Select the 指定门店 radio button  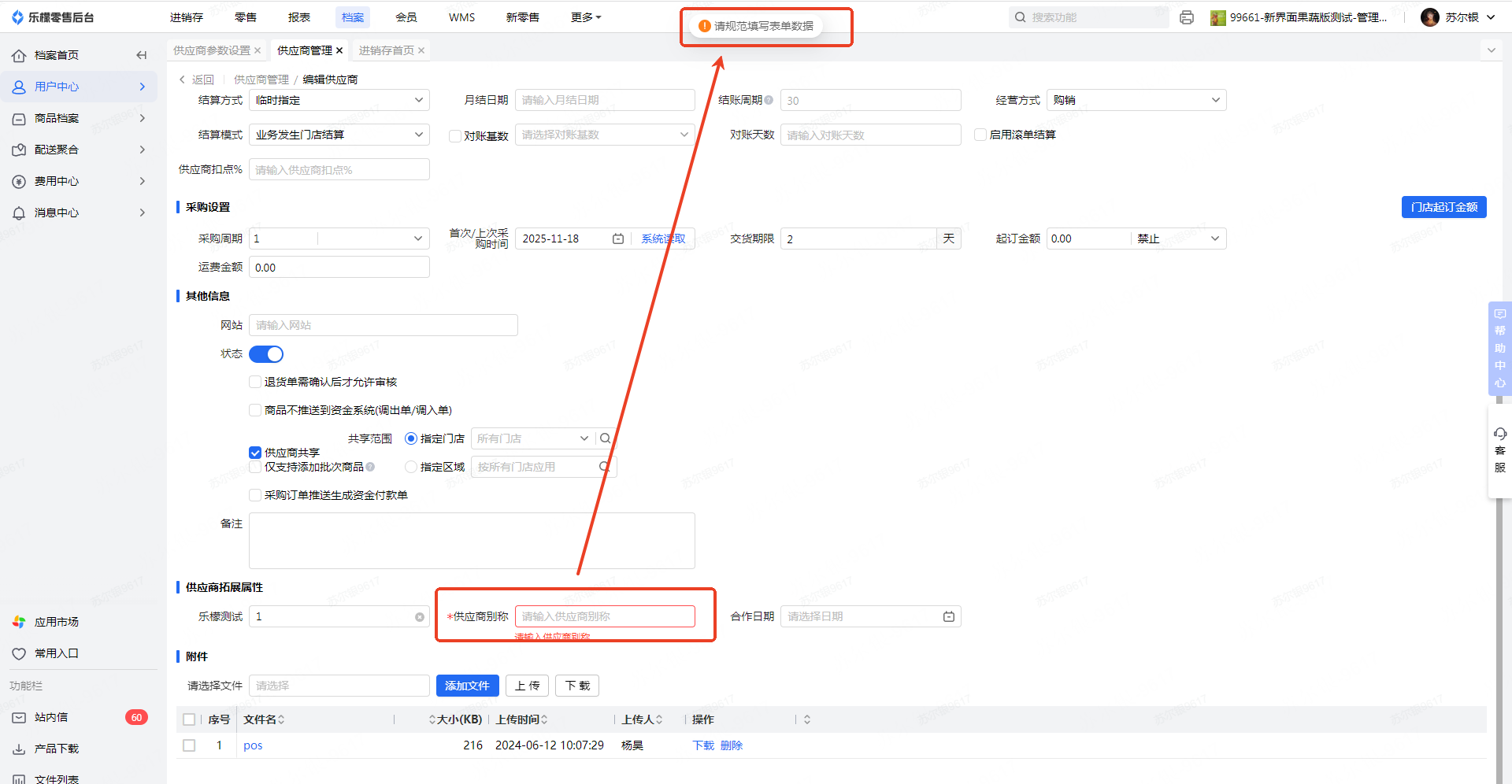[411, 438]
